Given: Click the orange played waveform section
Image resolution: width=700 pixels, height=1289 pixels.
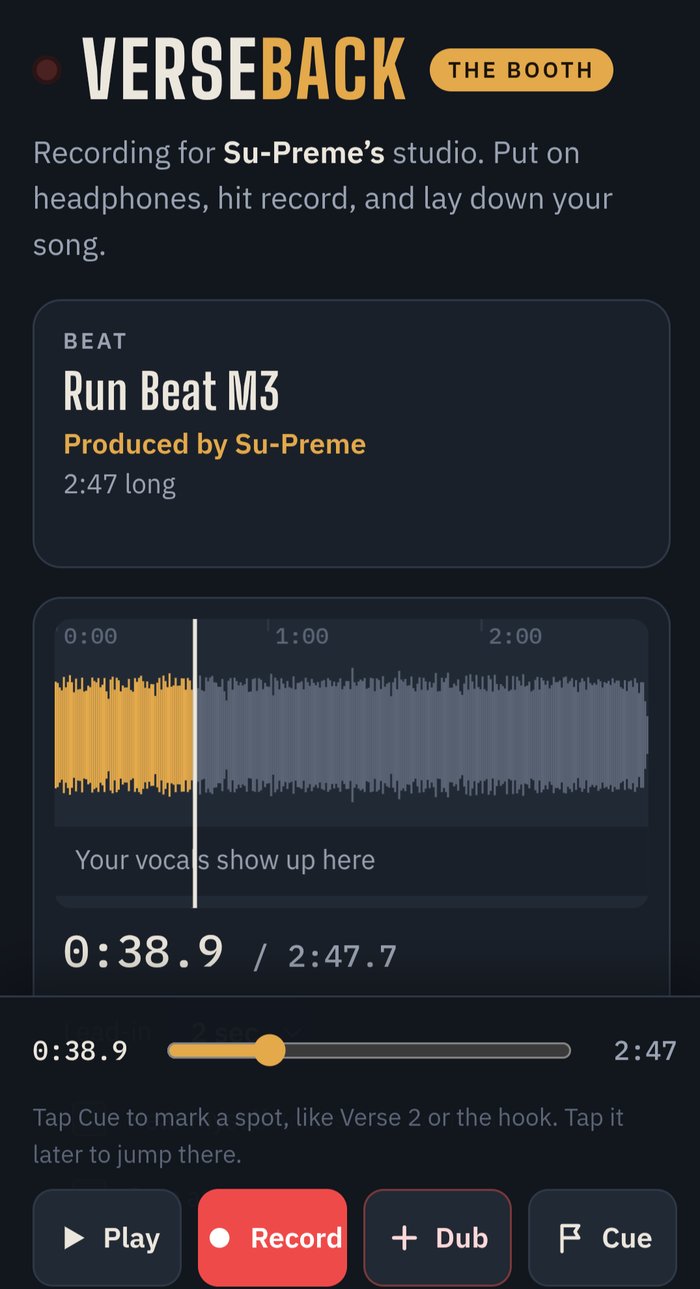Looking at the screenshot, I should click(x=123, y=735).
